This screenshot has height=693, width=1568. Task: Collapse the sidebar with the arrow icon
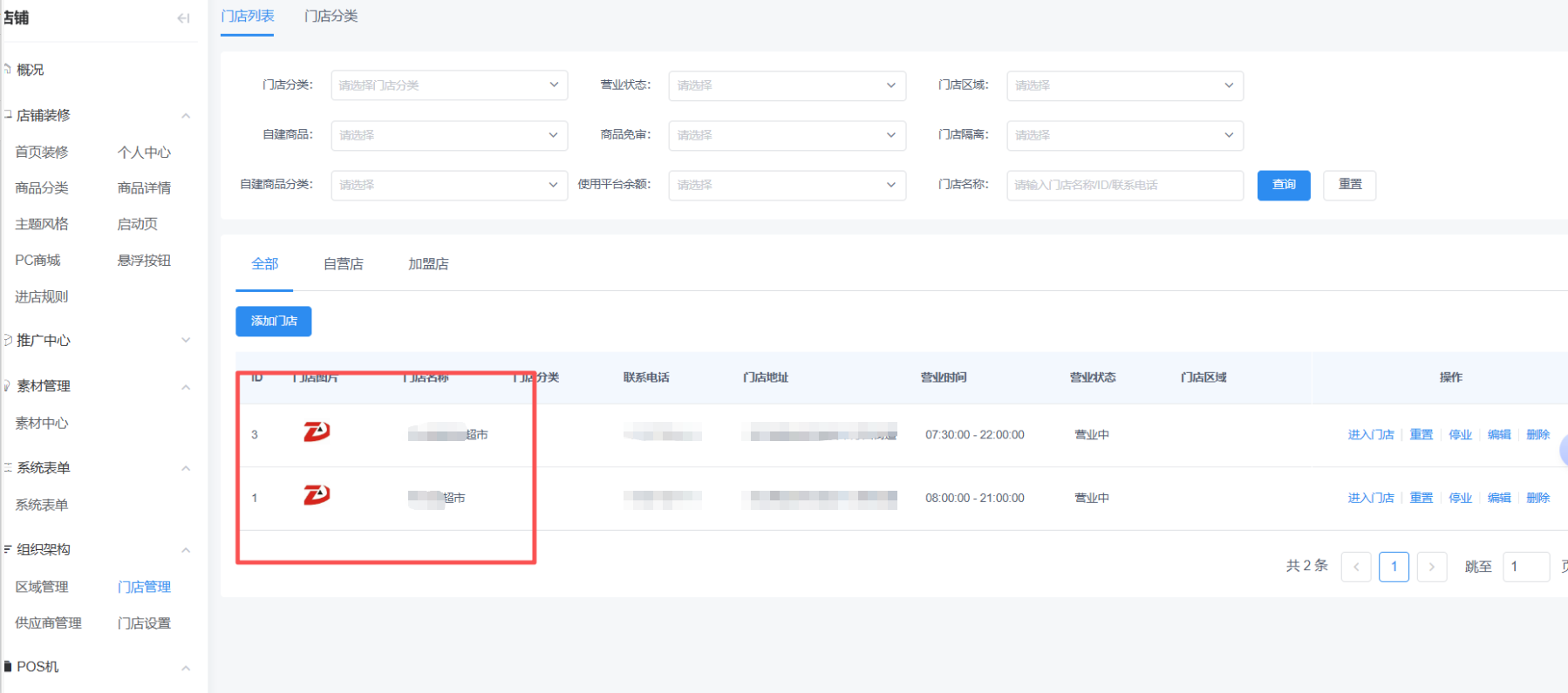point(183,18)
